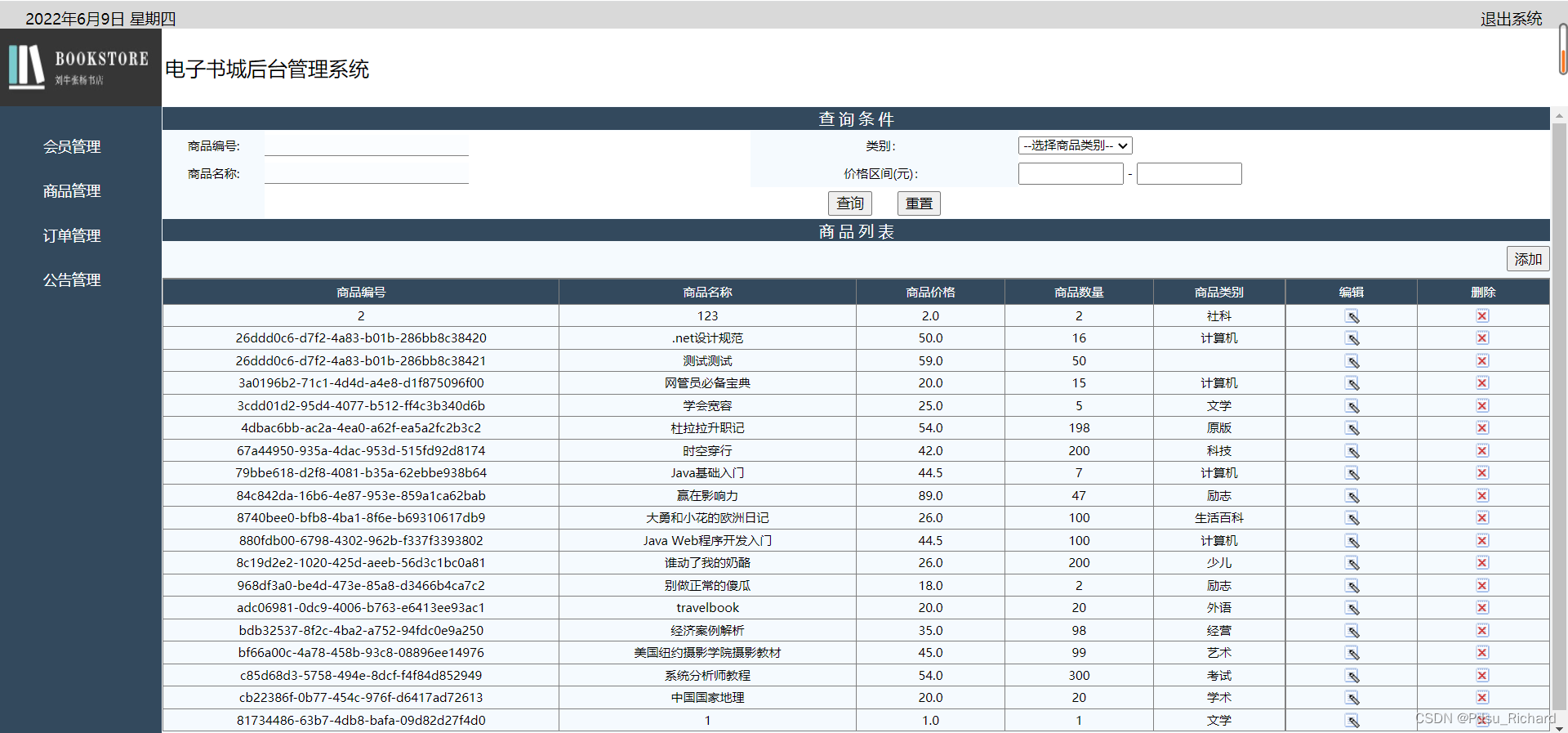Screen dimensions: 1568x733
Task: Delete the Java Web程序开发入门 product
Action: [x=1482, y=541]
